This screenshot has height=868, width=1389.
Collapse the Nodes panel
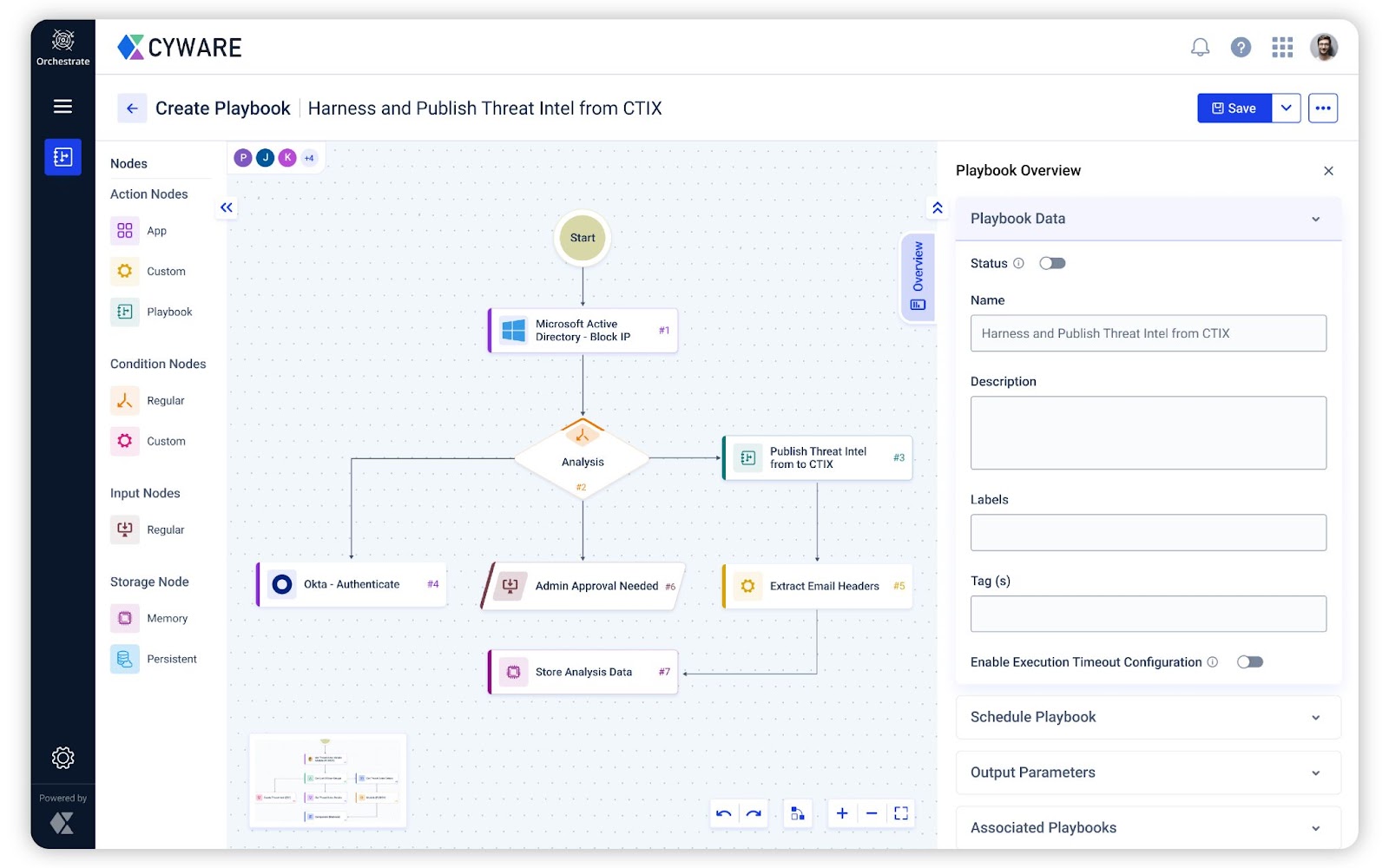[x=227, y=207]
